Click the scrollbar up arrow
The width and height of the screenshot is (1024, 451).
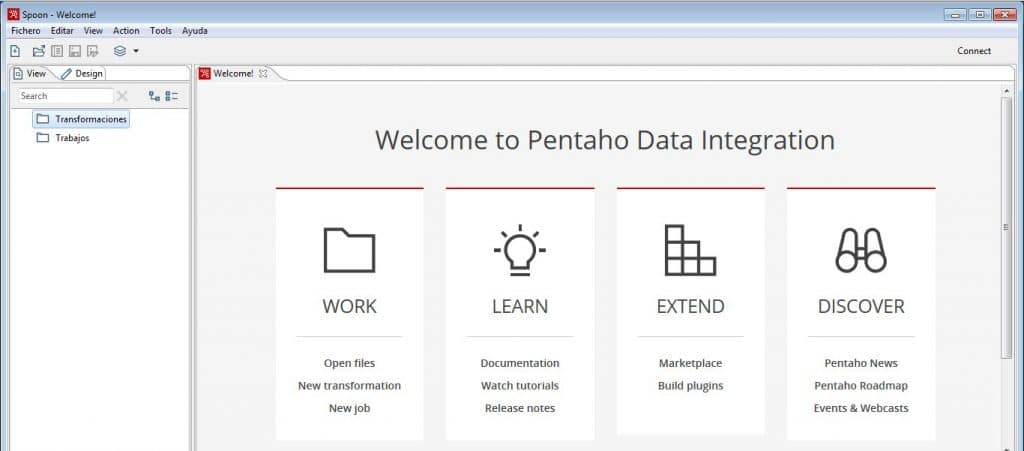[1006, 90]
